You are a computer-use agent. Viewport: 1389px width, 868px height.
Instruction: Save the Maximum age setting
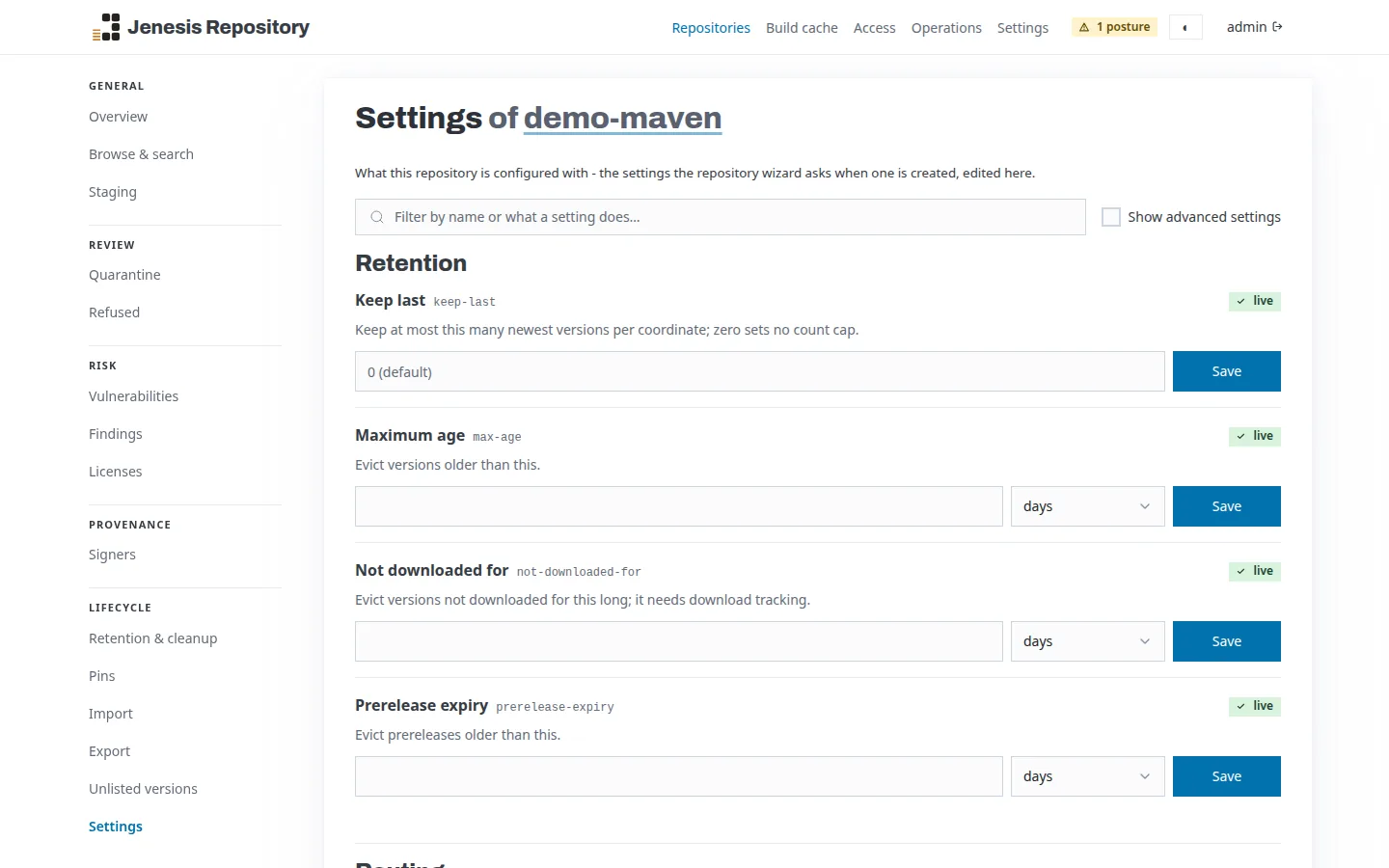(x=1227, y=506)
